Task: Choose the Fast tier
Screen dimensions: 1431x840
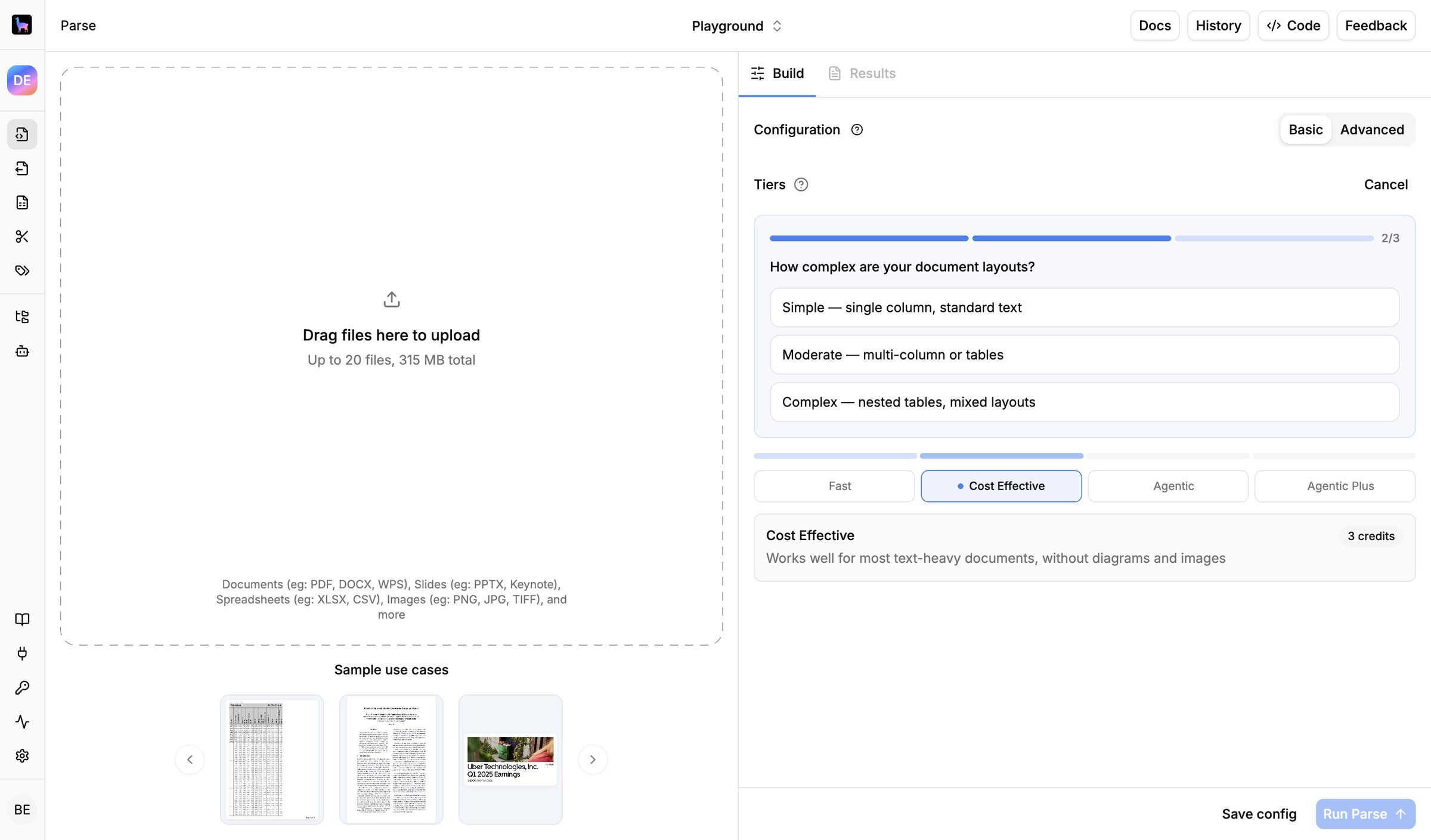Action: 834,486
